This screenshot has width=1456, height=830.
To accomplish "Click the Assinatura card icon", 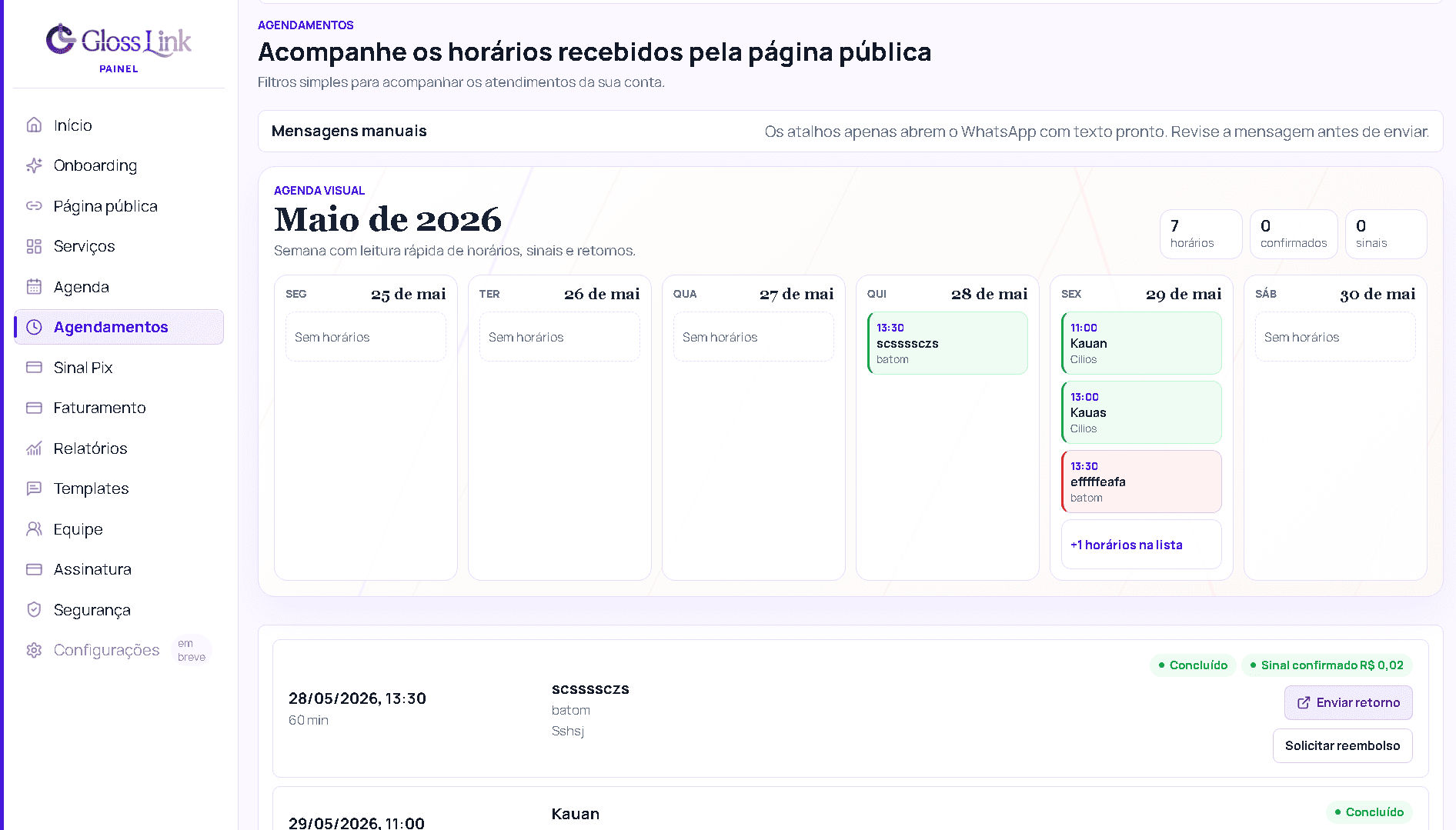I will pos(34,569).
